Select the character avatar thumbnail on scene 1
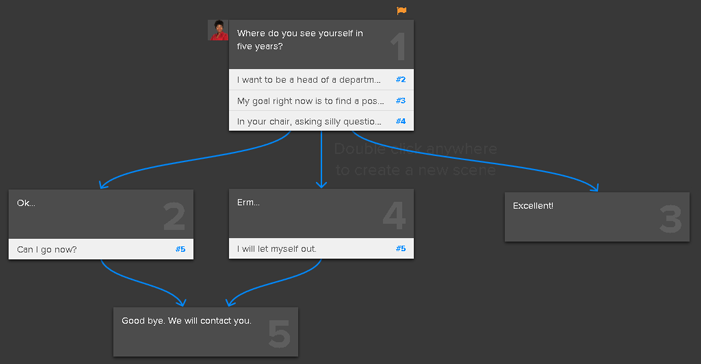701x364 pixels. pos(218,30)
